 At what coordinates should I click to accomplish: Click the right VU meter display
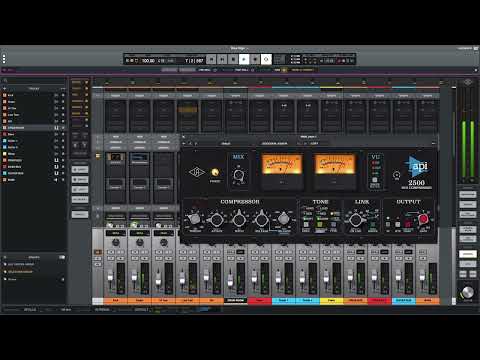click(x=335, y=164)
